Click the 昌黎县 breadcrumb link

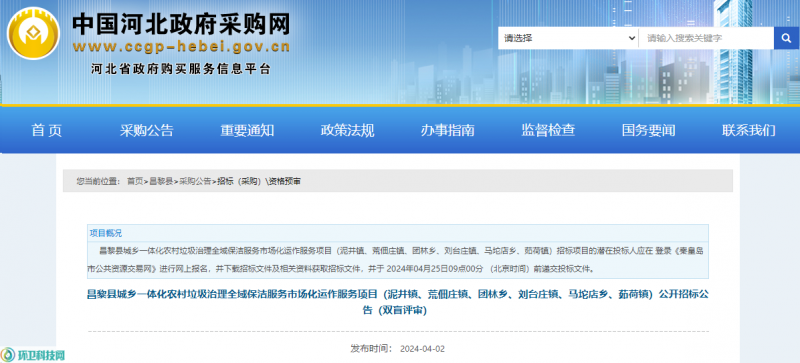click(161, 181)
